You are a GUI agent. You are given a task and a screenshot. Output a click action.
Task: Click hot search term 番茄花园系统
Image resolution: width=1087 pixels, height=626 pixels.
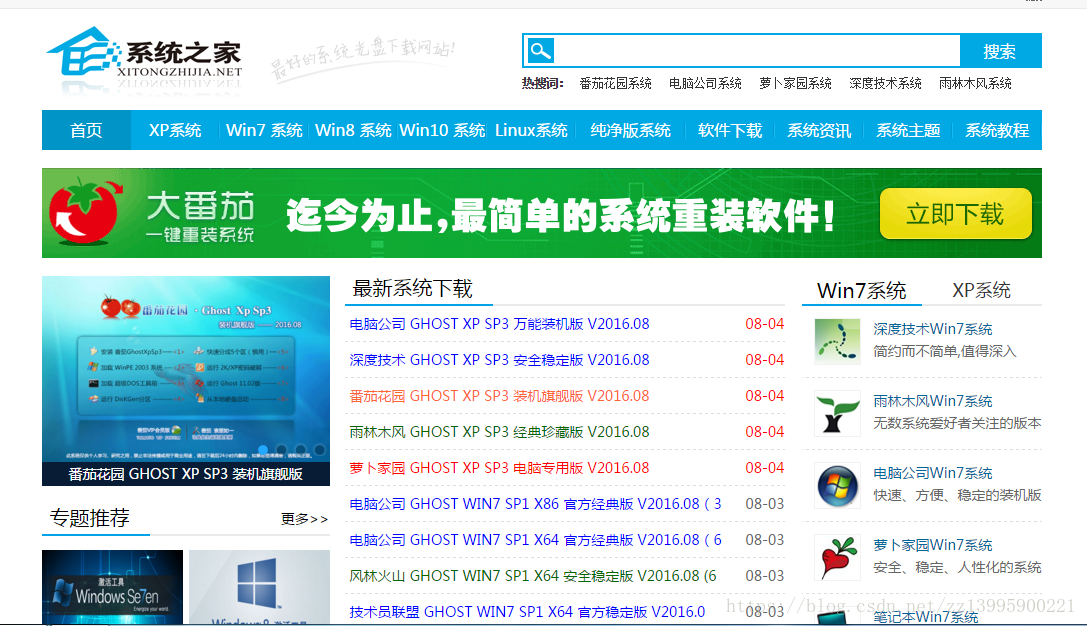coord(616,83)
